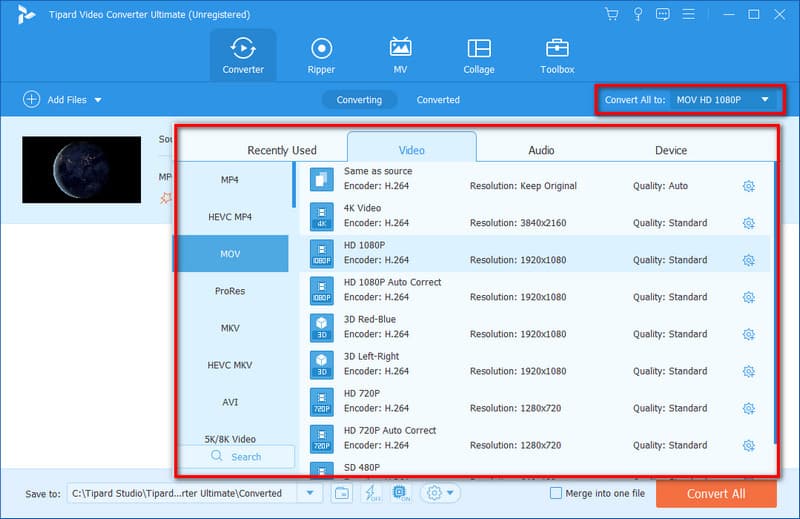Open settings gear for 4K Video
The image size is (800, 519).
pos(748,223)
